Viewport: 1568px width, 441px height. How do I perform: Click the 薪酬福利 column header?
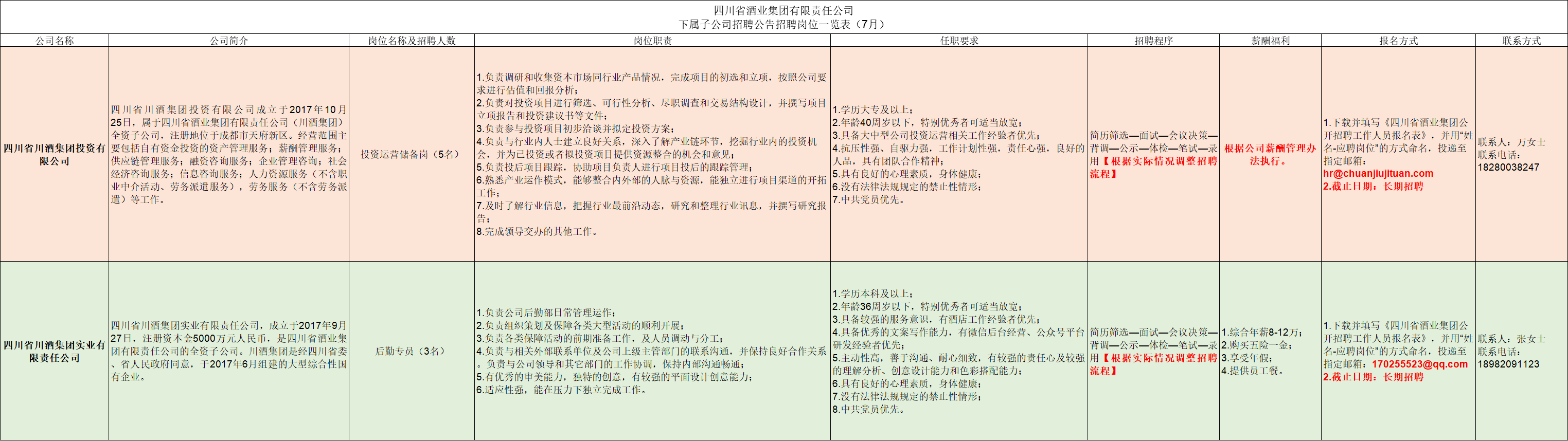point(1270,40)
